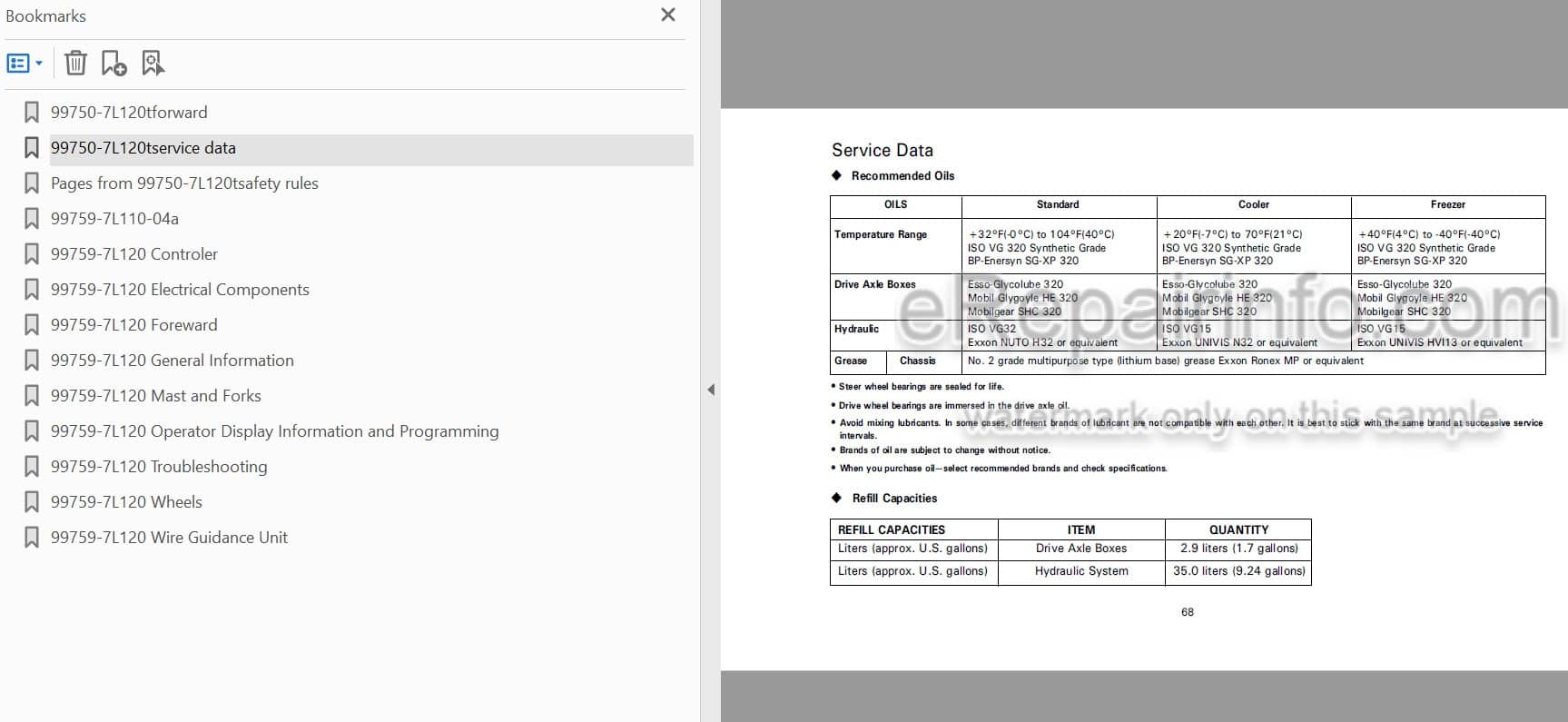Open bookmark 99759-7L120 Wheels
1568x722 pixels.
pyautogui.click(x=126, y=502)
